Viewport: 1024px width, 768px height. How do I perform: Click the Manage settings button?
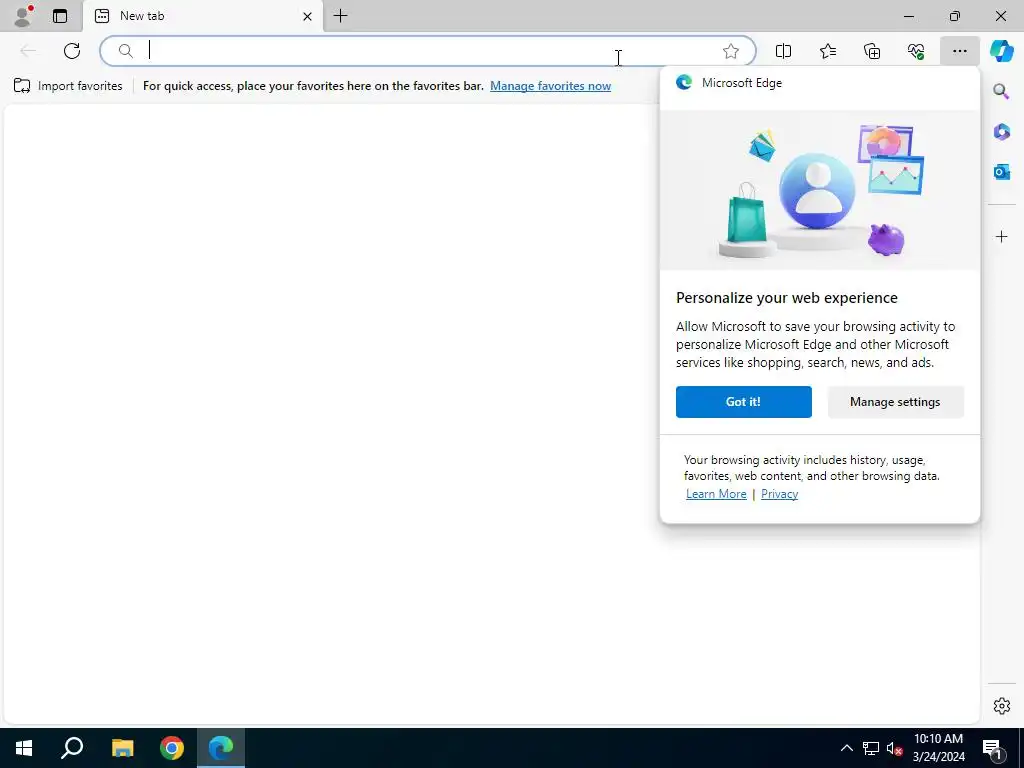(x=895, y=402)
